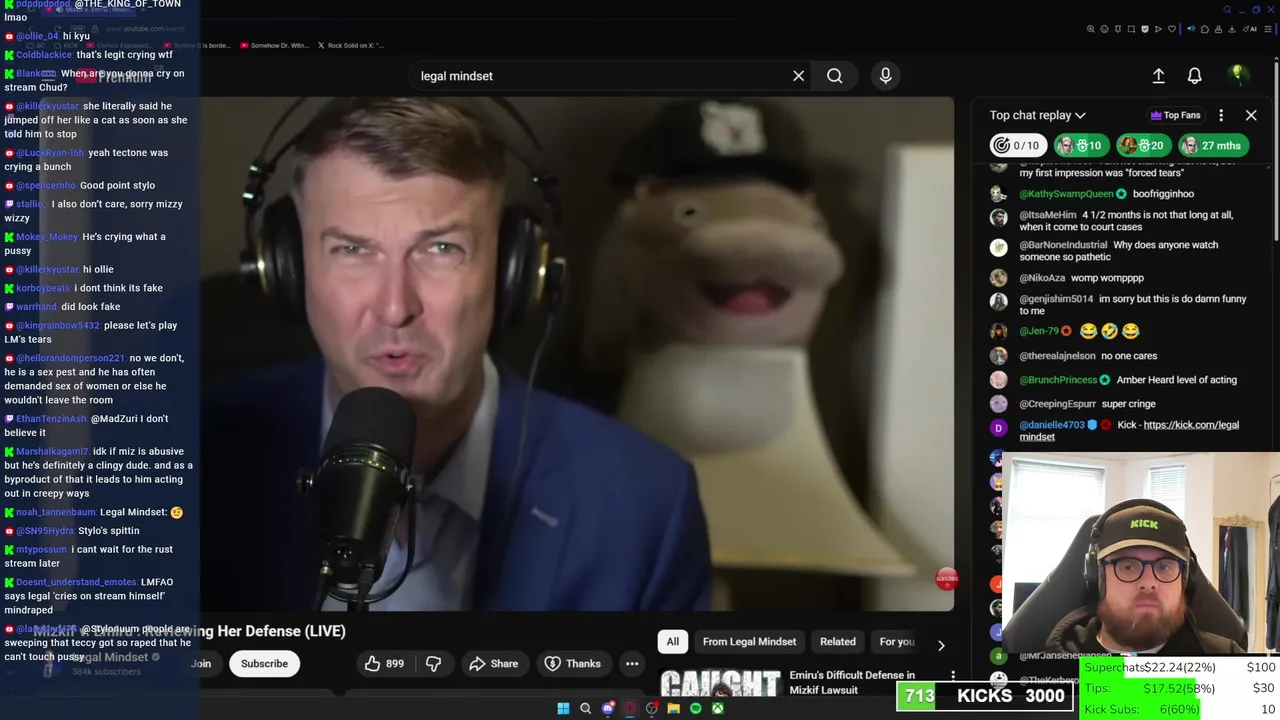Open the YouTube notifications bell
Viewport: 1280px width, 720px height.
click(x=1194, y=76)
